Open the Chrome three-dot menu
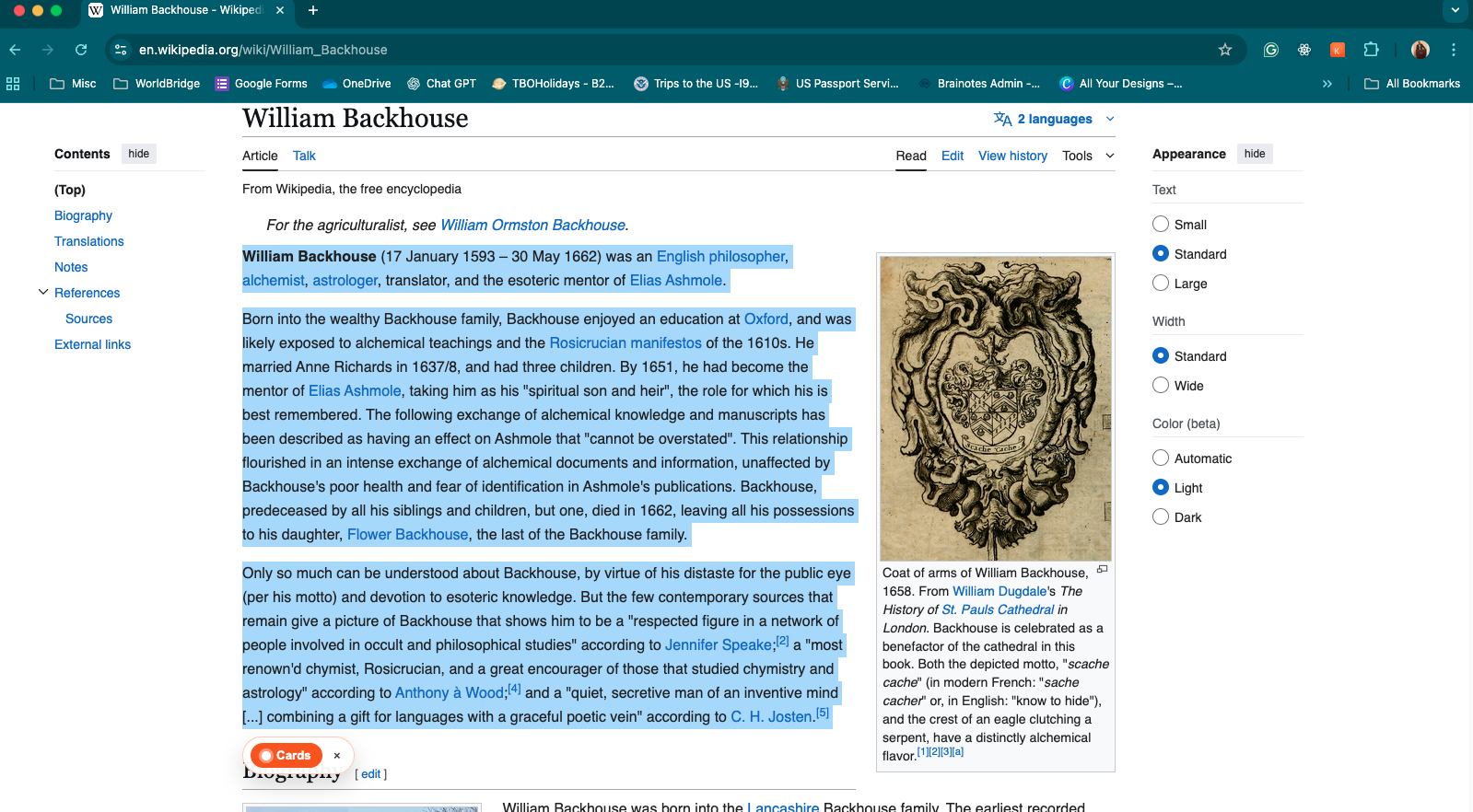This screenshot has height=812, width=1473. point(1454,50)
